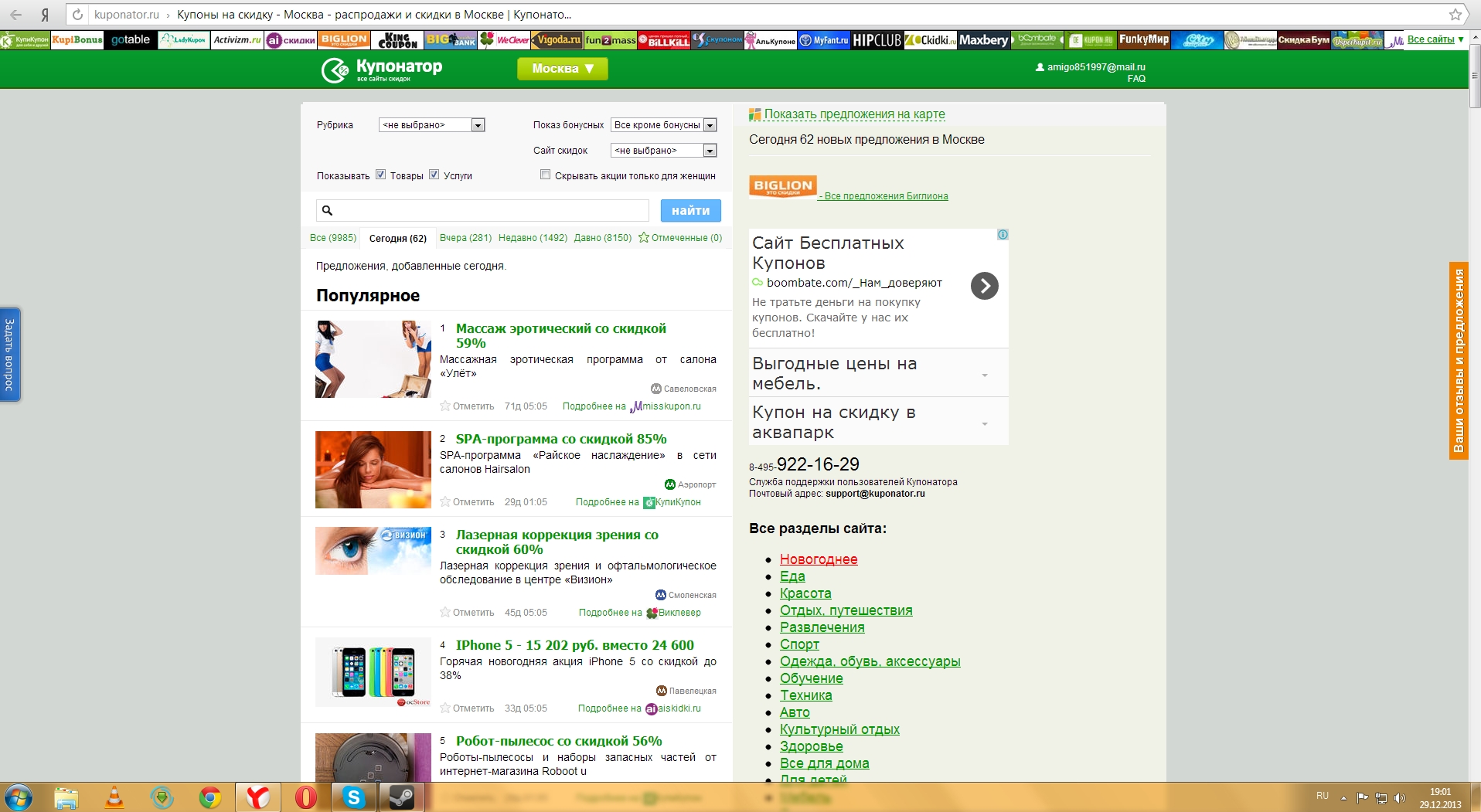
Task: Go to Купонатор home via header logo
Action: [382, 70]
